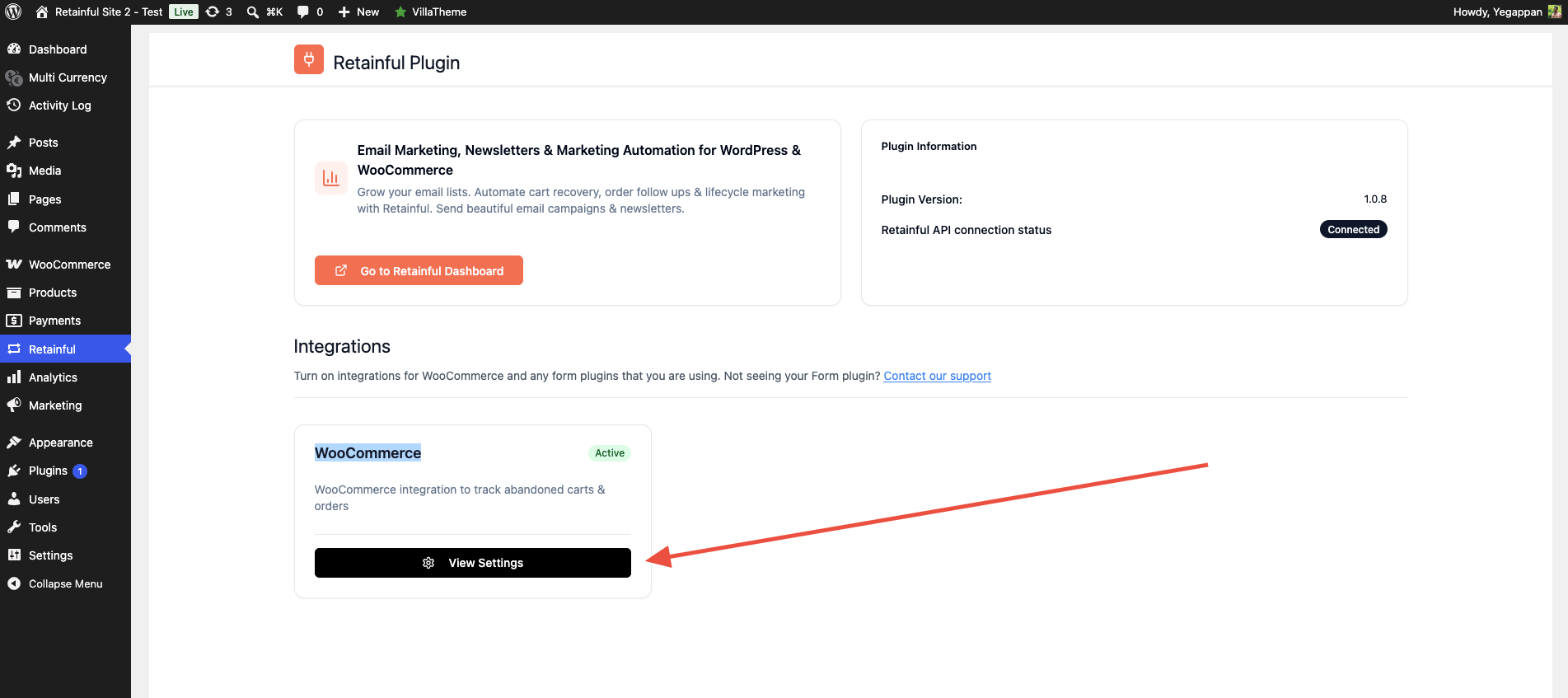
Task: Click the VillaTheme star icon
Action: 400,12
